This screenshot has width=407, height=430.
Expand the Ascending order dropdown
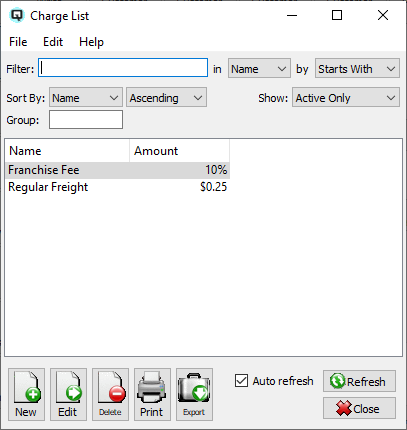coord(166,97)
